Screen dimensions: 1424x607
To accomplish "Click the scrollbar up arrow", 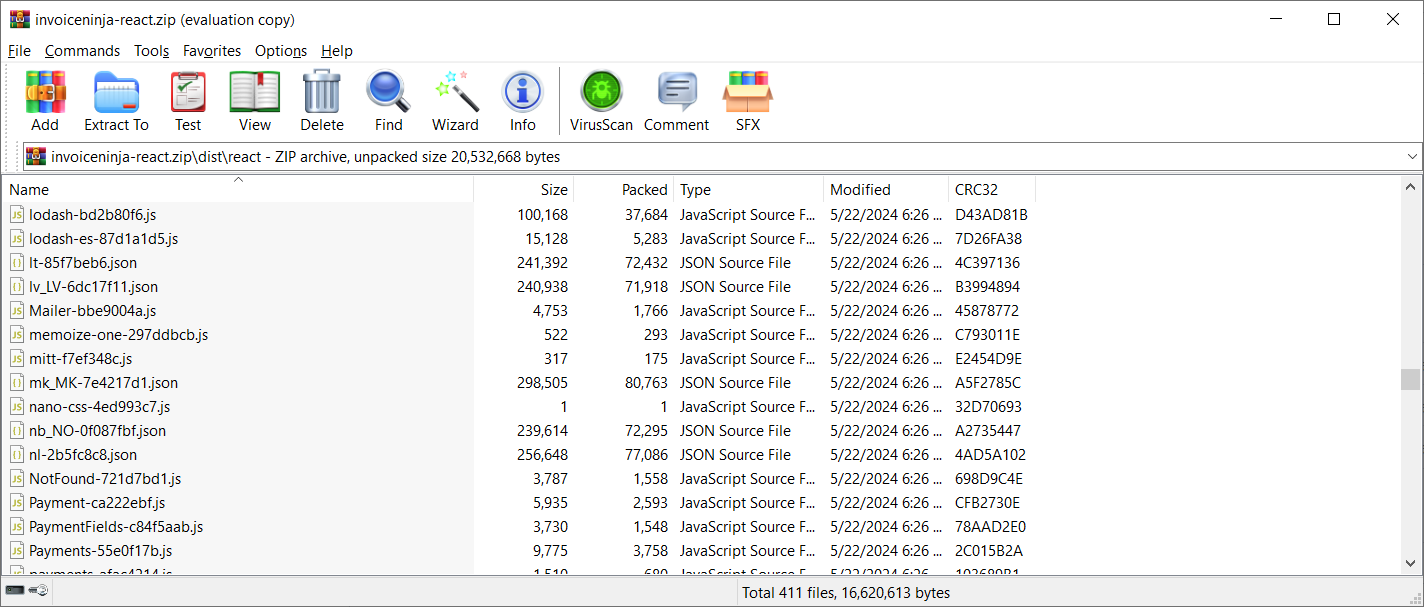I will point(1410,187).
